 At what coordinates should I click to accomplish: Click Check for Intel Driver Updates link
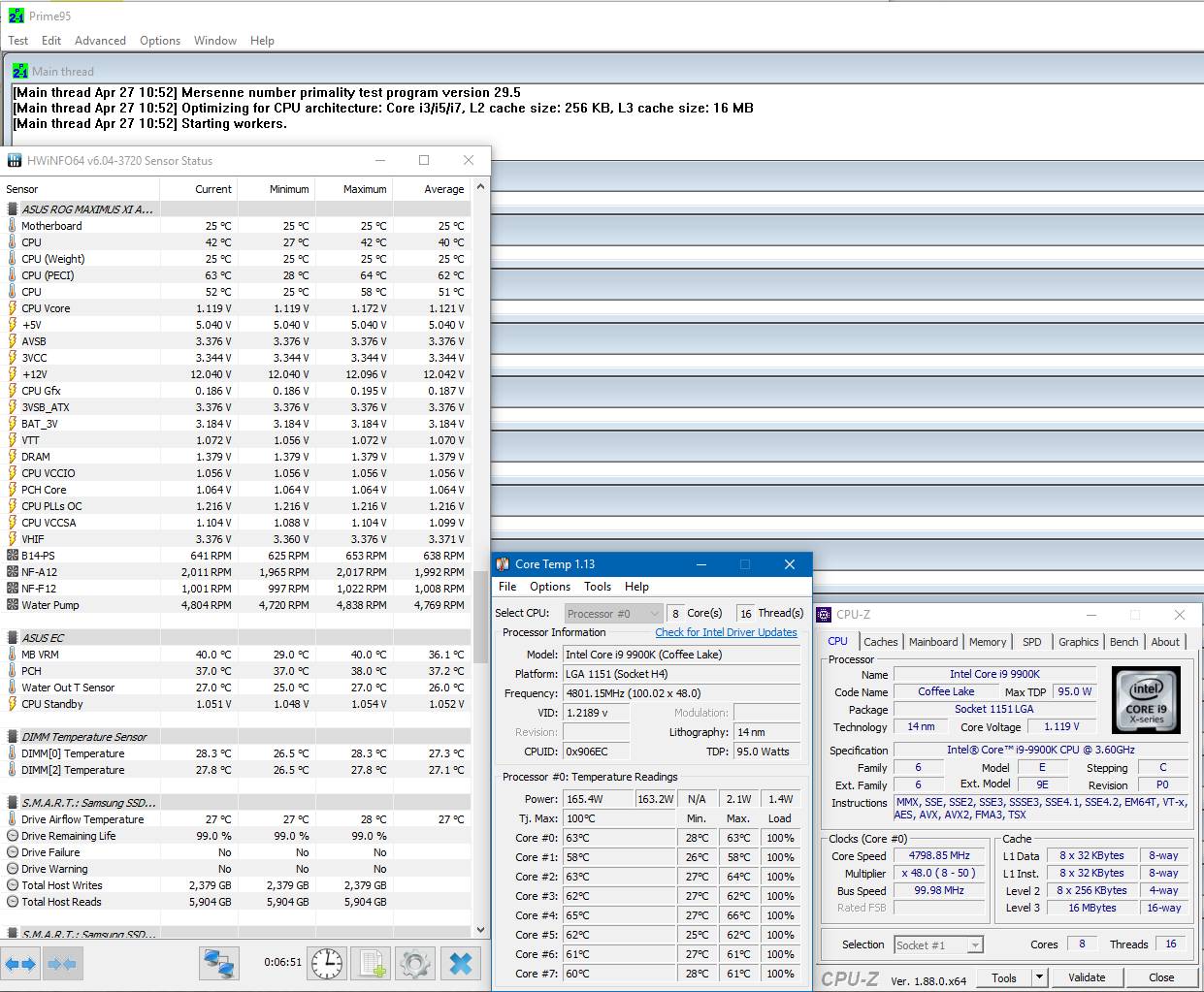click(x=726, y=632)
